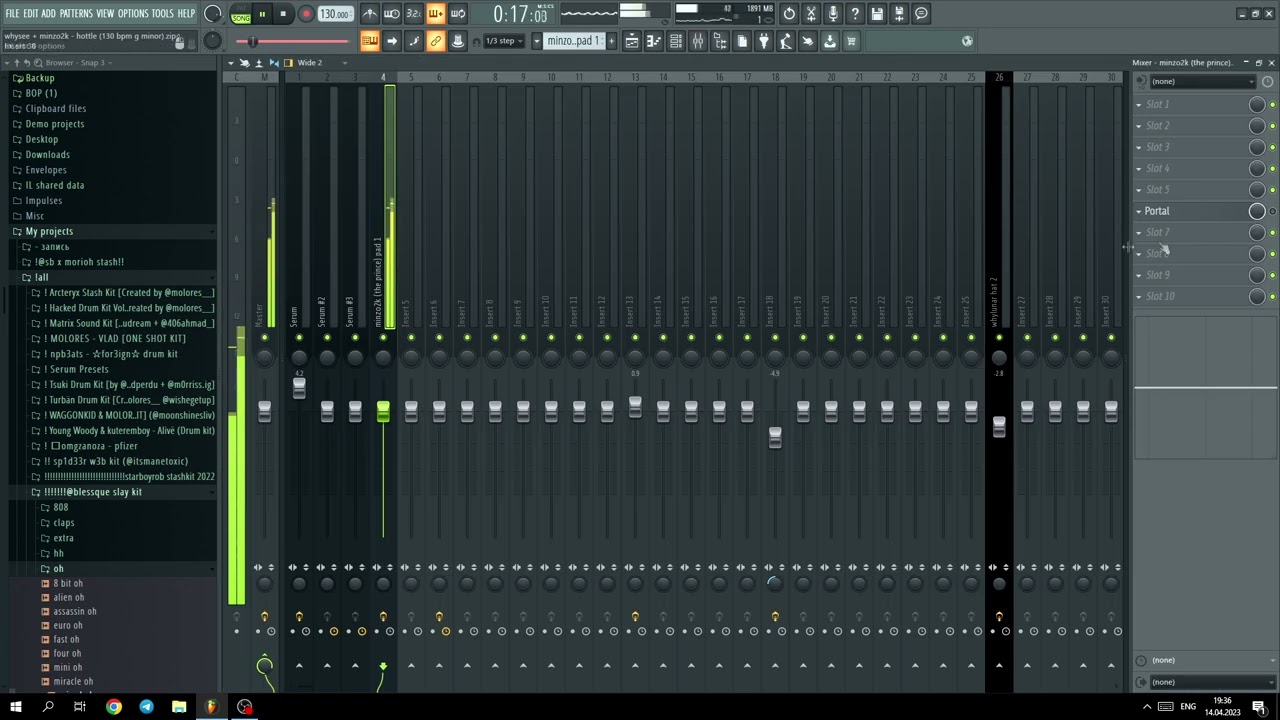Toggle multilink to controllers icon
The width and height of the screenshot is (1280, 720).
436,41
